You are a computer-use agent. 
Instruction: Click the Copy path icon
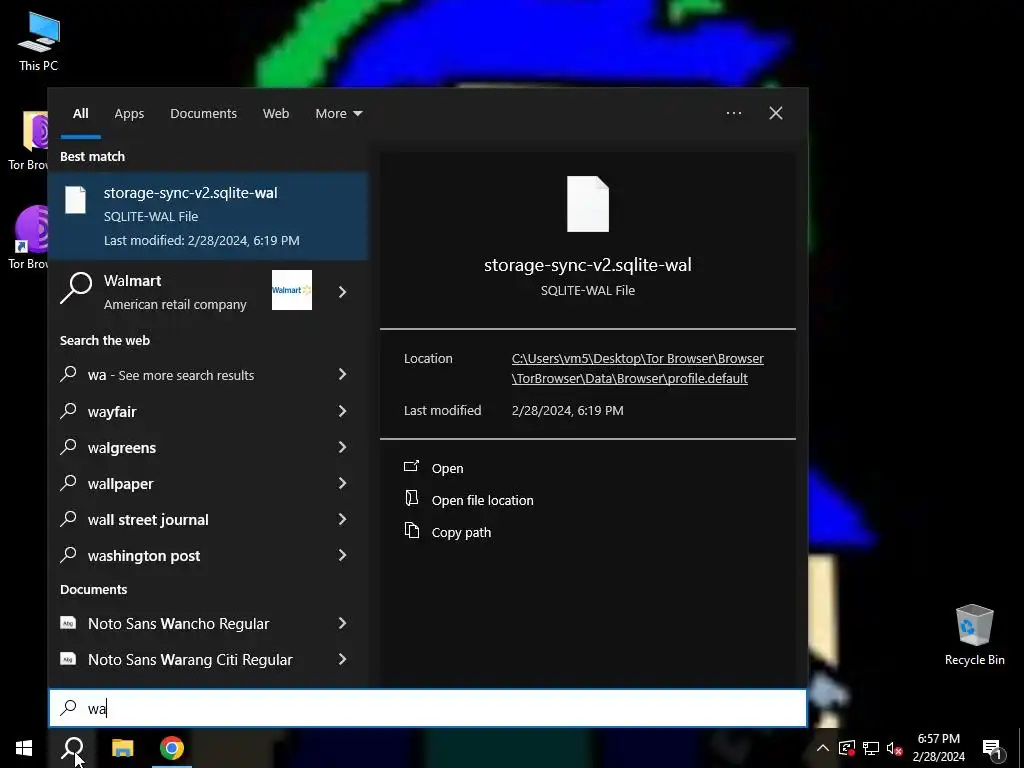click(411, 530)
